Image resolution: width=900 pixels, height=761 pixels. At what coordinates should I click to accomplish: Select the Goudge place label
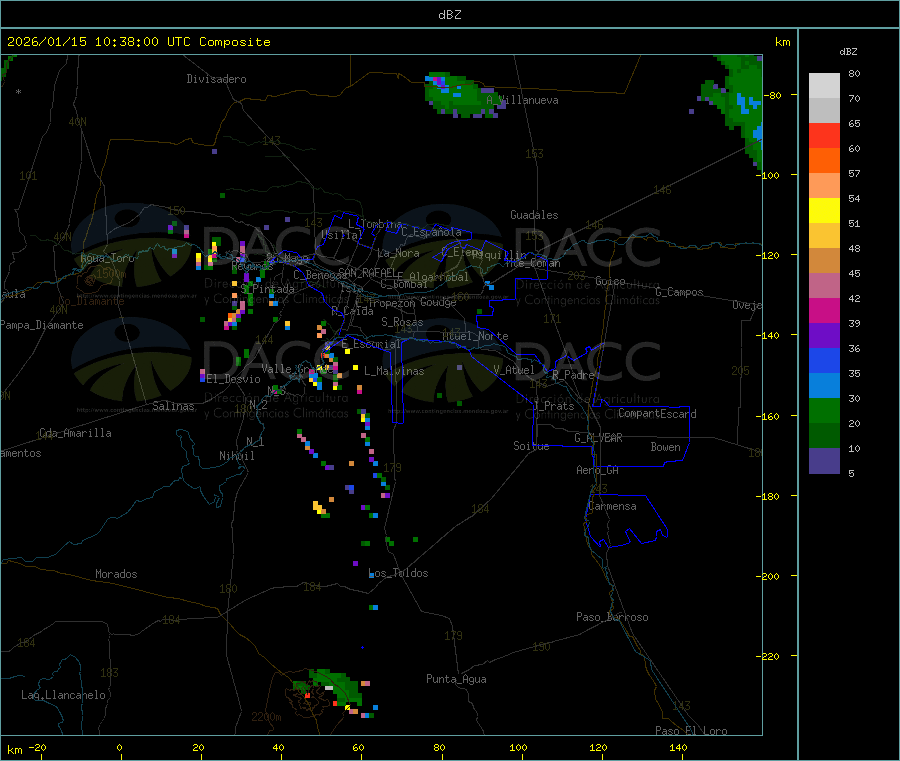click(x=438, y=302)
